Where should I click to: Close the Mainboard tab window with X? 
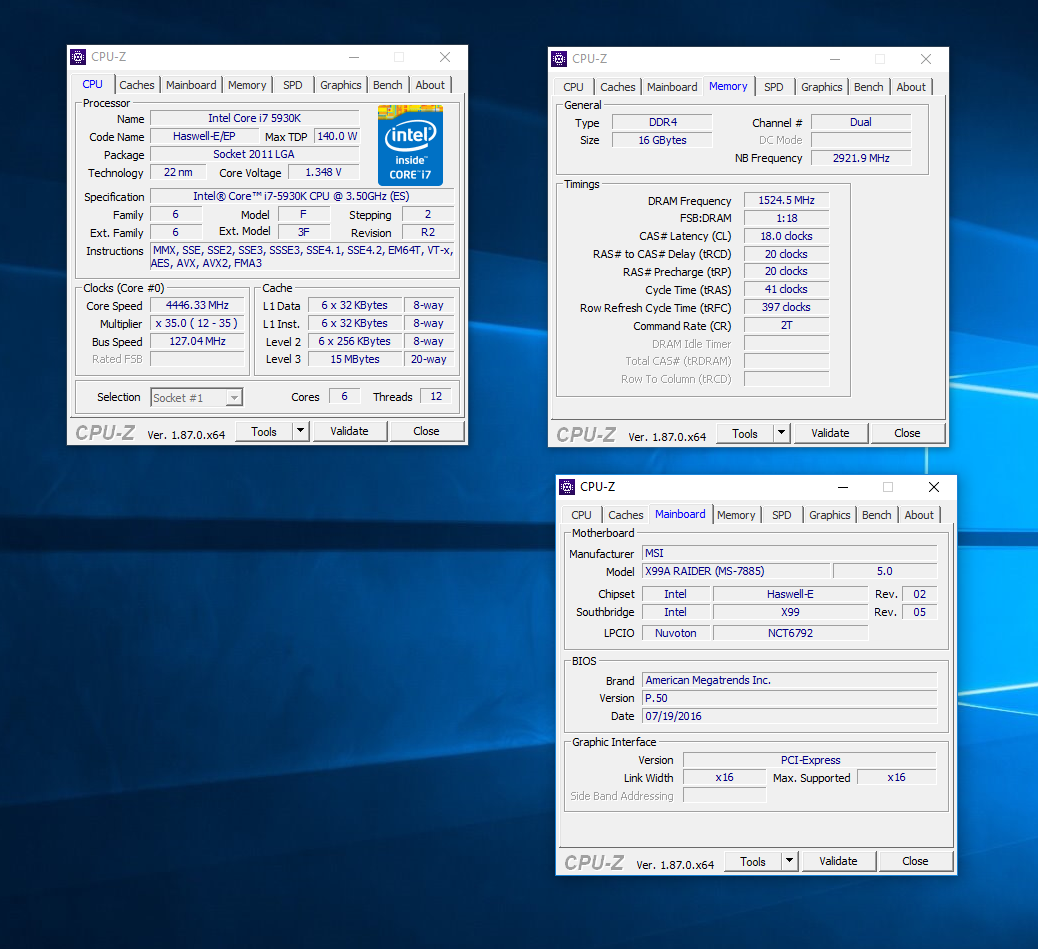934,487
